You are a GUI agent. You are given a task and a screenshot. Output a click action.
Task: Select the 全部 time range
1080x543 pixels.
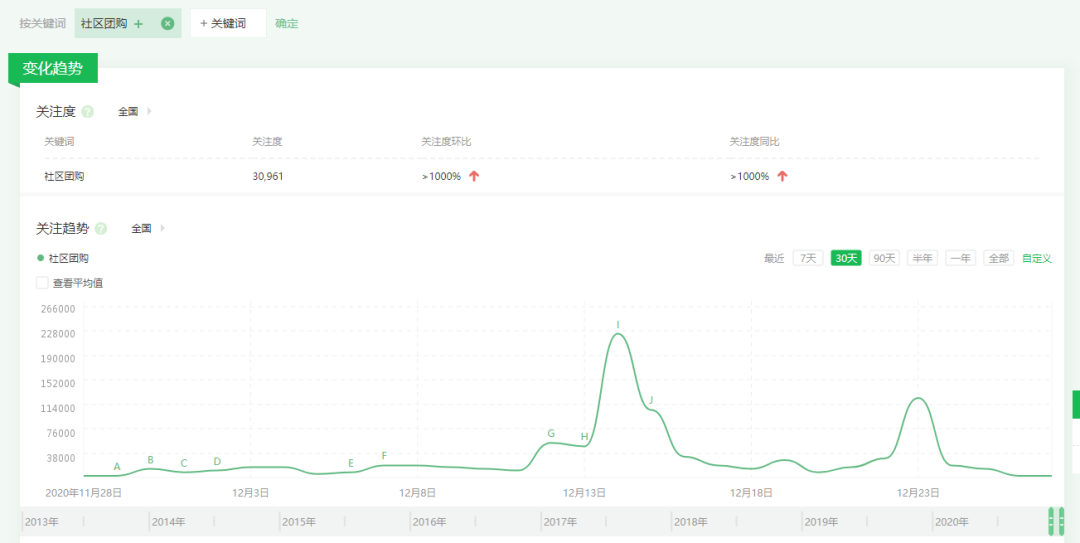click(x=999, y=258)
